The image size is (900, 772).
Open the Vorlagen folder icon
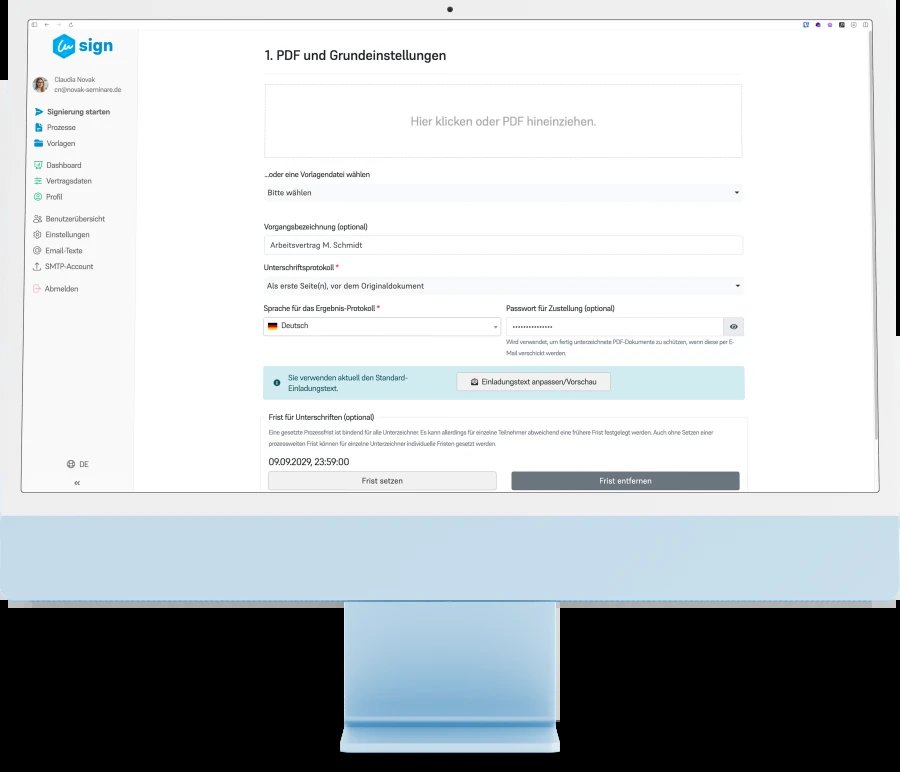38,143
